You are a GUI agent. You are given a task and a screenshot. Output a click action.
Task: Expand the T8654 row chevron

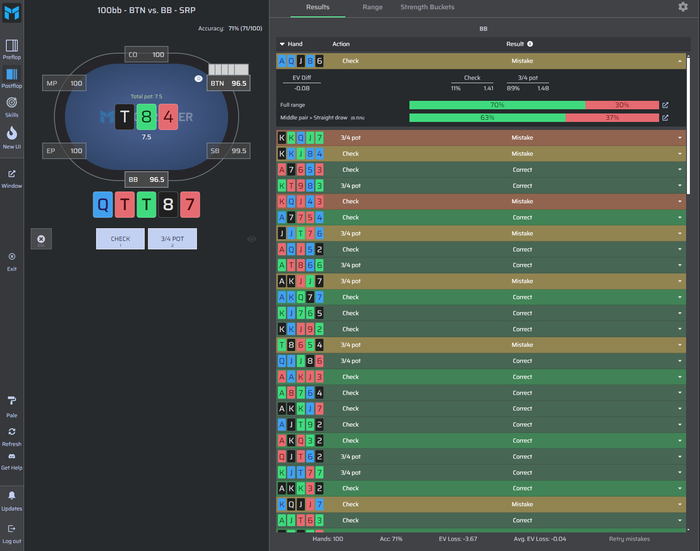[x=680, y=345]
